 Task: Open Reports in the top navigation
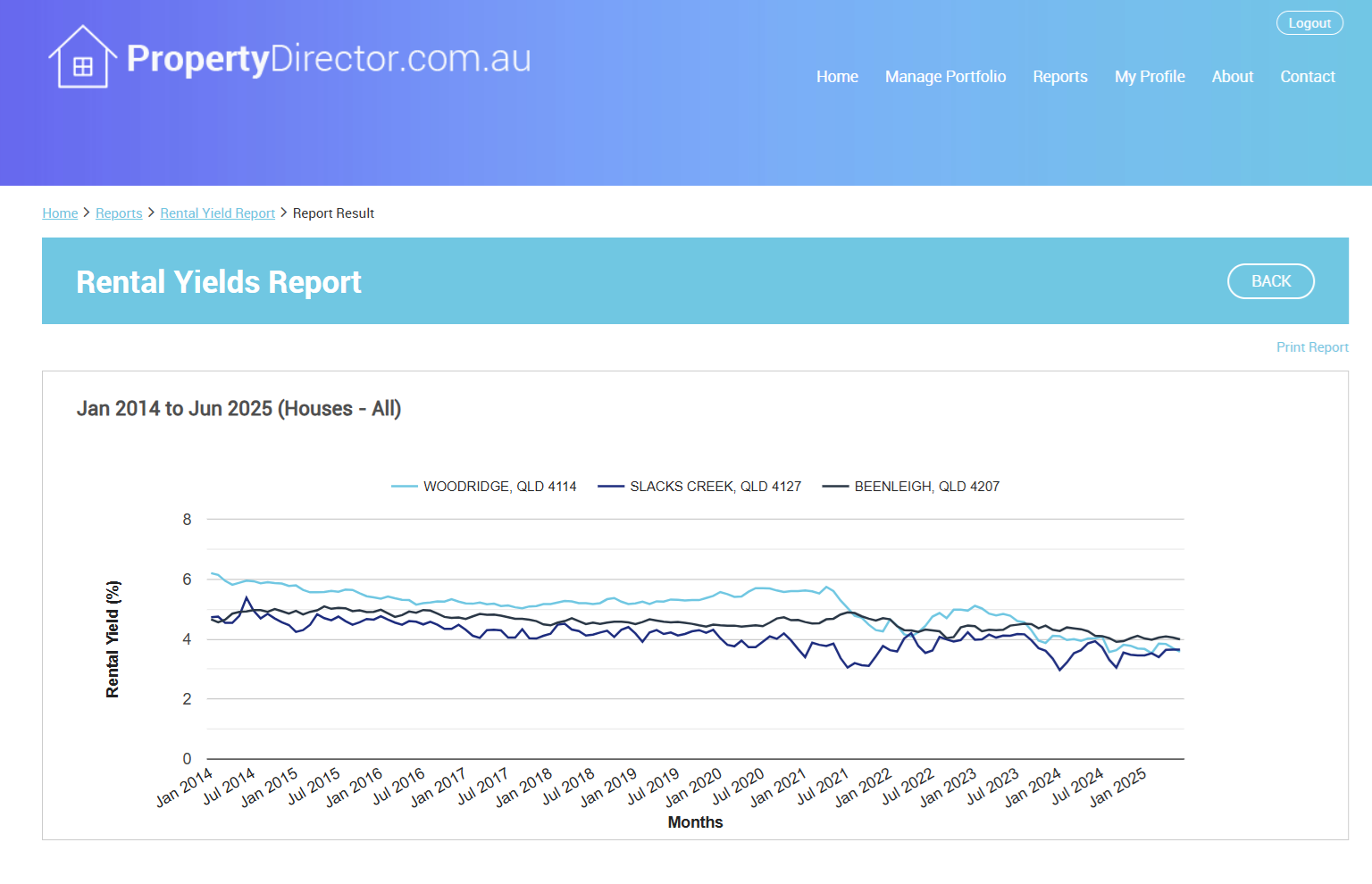coord(1060,77)
